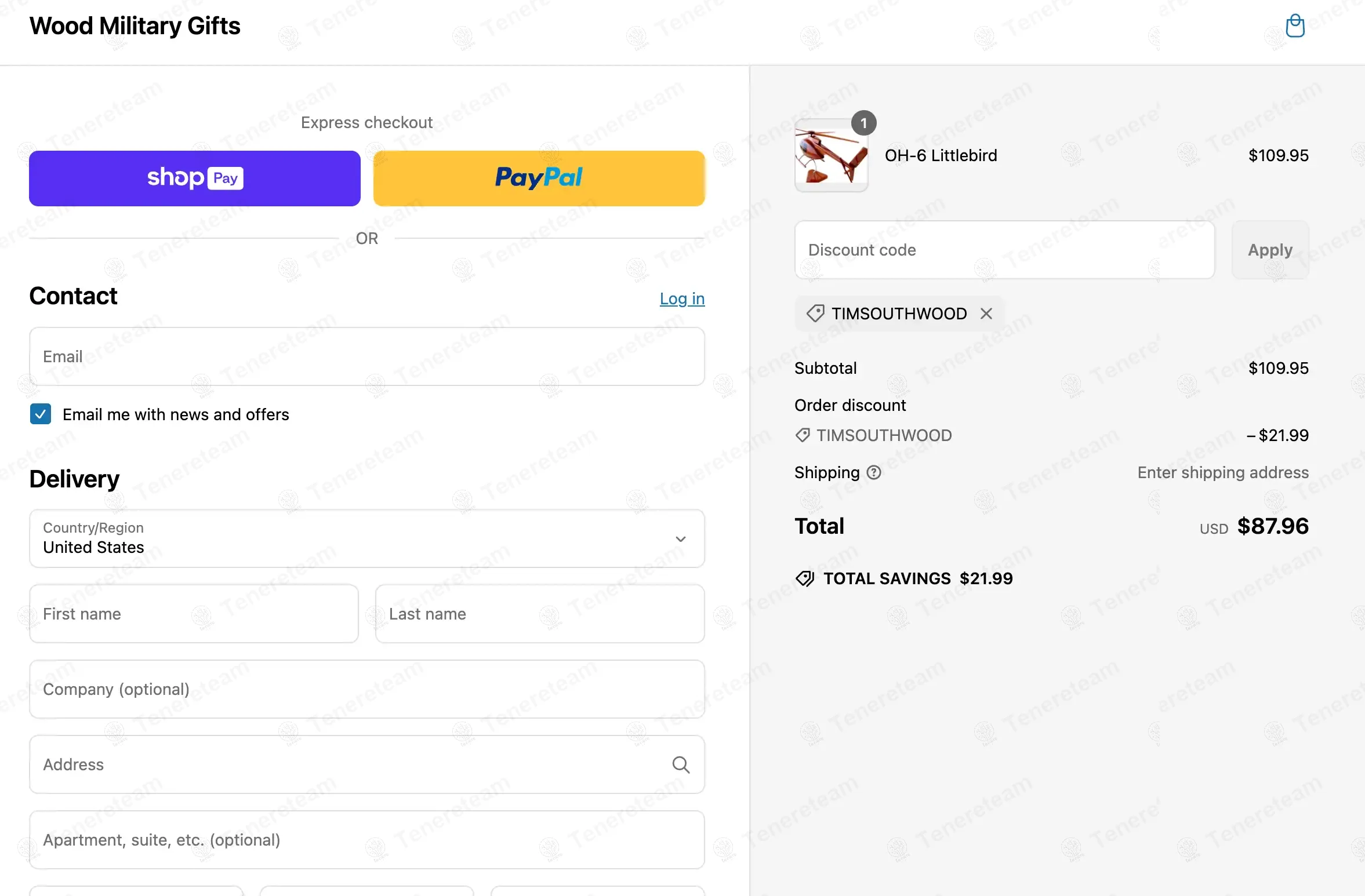Uncheck Email me with news and offers
1365x896 pixels.
(x=41, y=414)
